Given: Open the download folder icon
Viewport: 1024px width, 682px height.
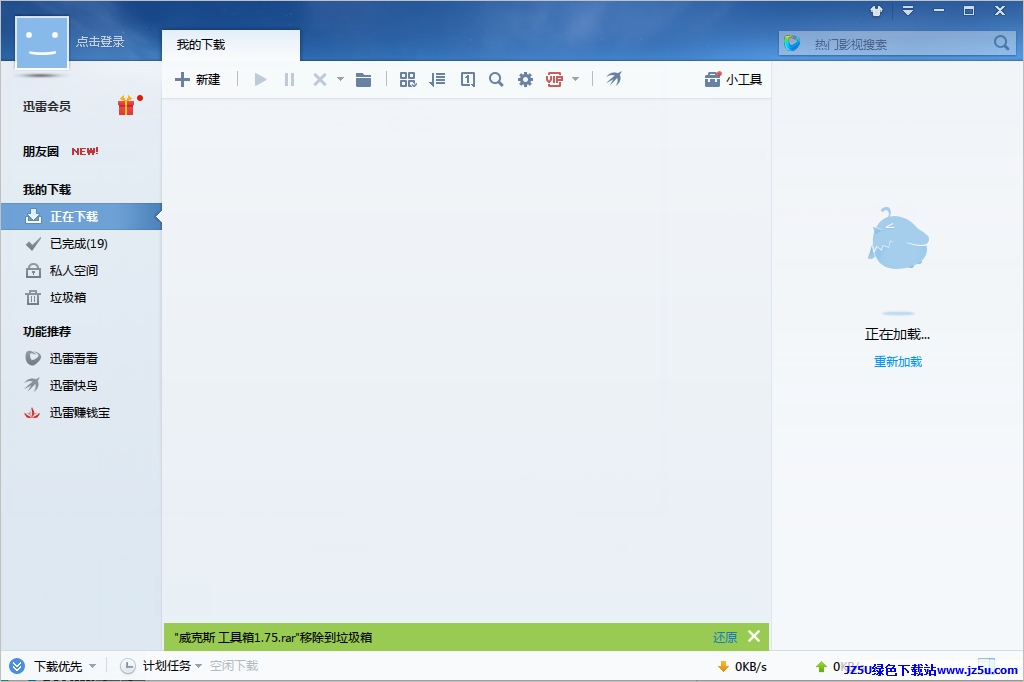Looking at the screenshot, I should pos(364,80).
